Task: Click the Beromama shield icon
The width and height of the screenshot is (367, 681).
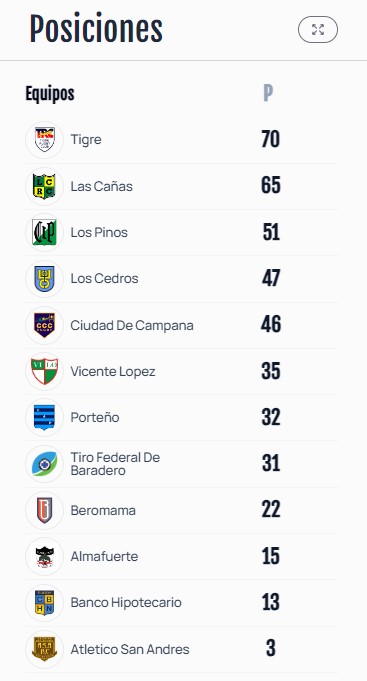Action: pos(44,510)
